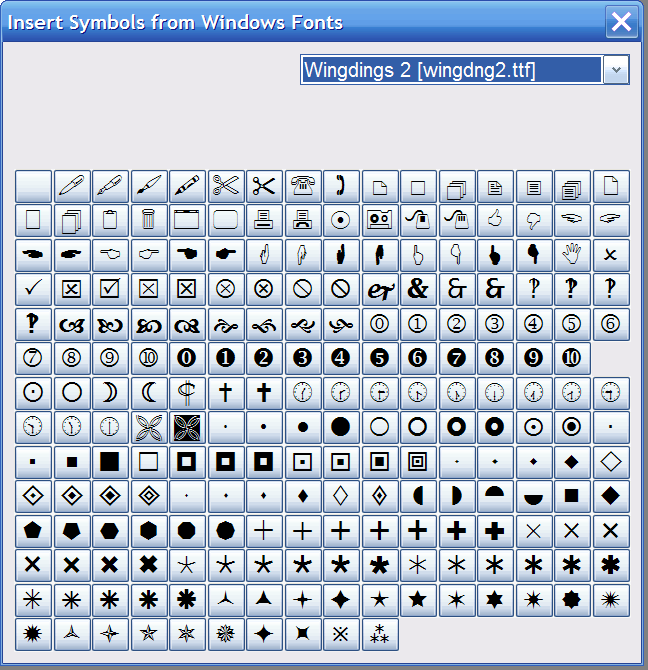Insert the rotary telephone symbol

(302, 186)
